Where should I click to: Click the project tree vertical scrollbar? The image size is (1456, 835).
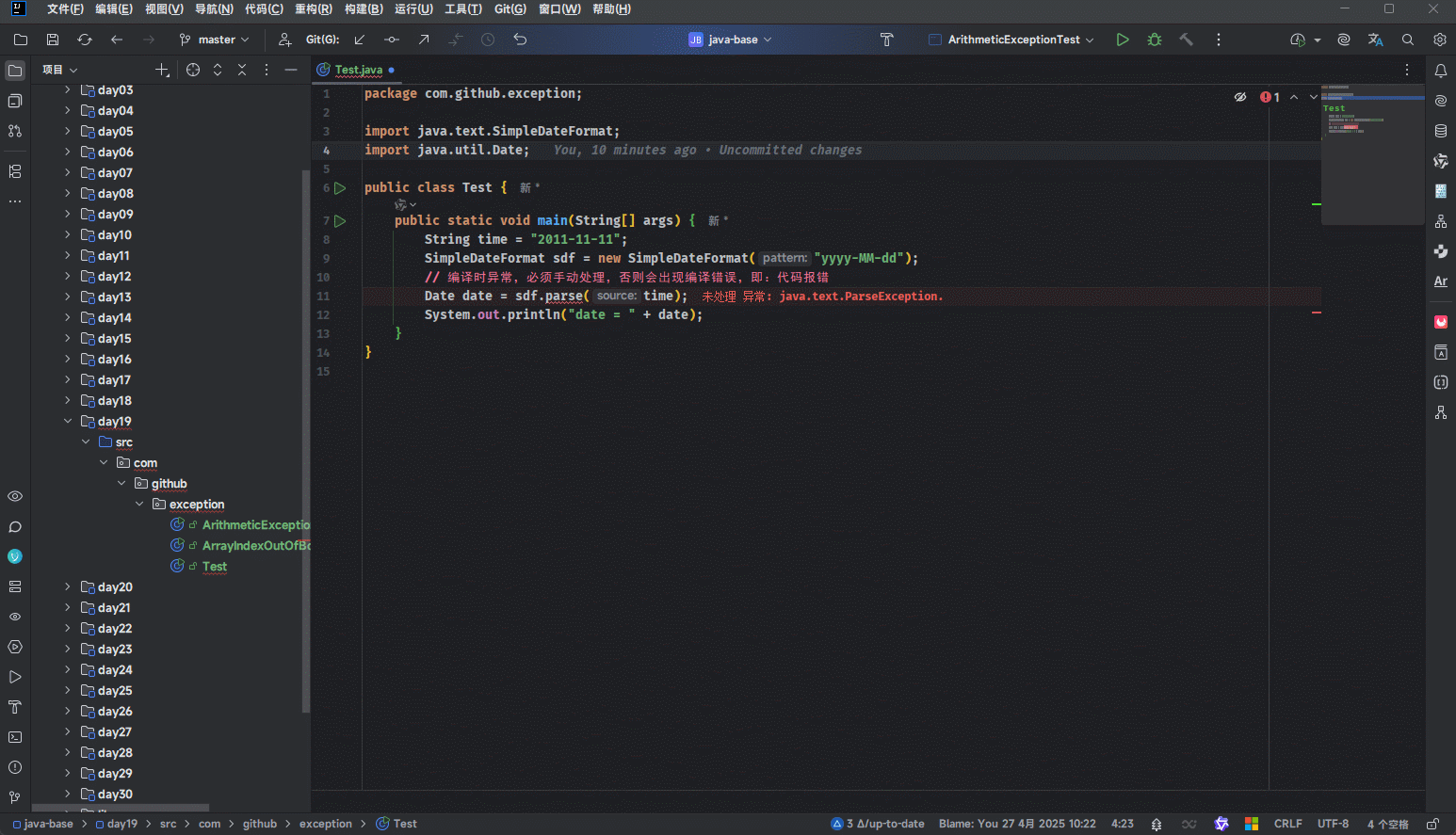click(305, 442)
